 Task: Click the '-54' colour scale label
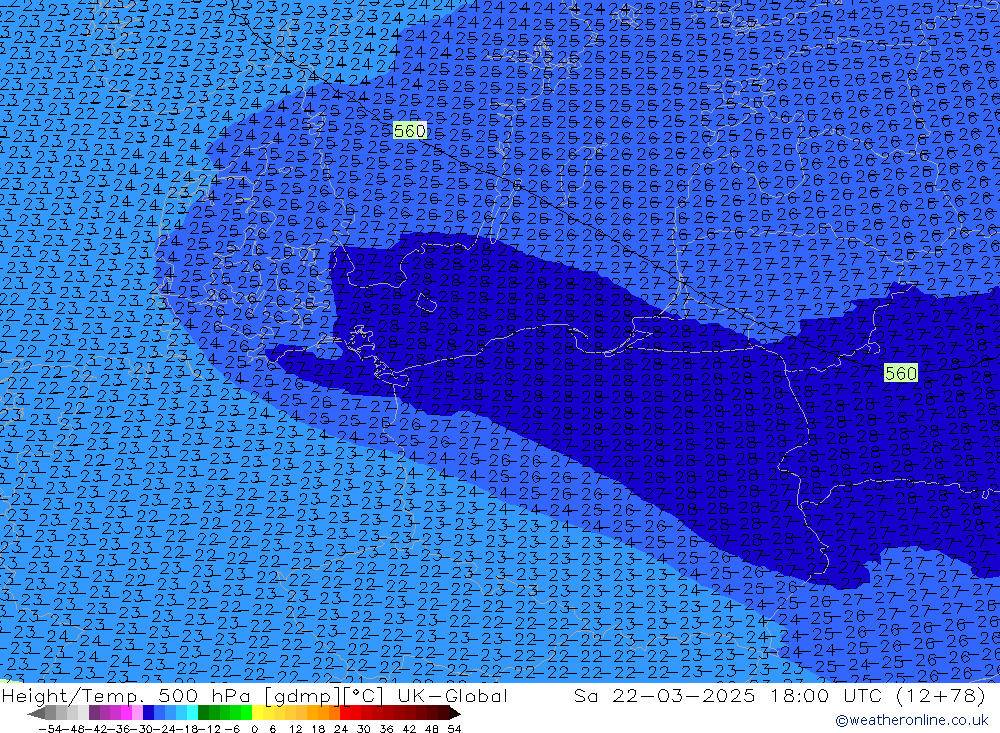(50, 729)
